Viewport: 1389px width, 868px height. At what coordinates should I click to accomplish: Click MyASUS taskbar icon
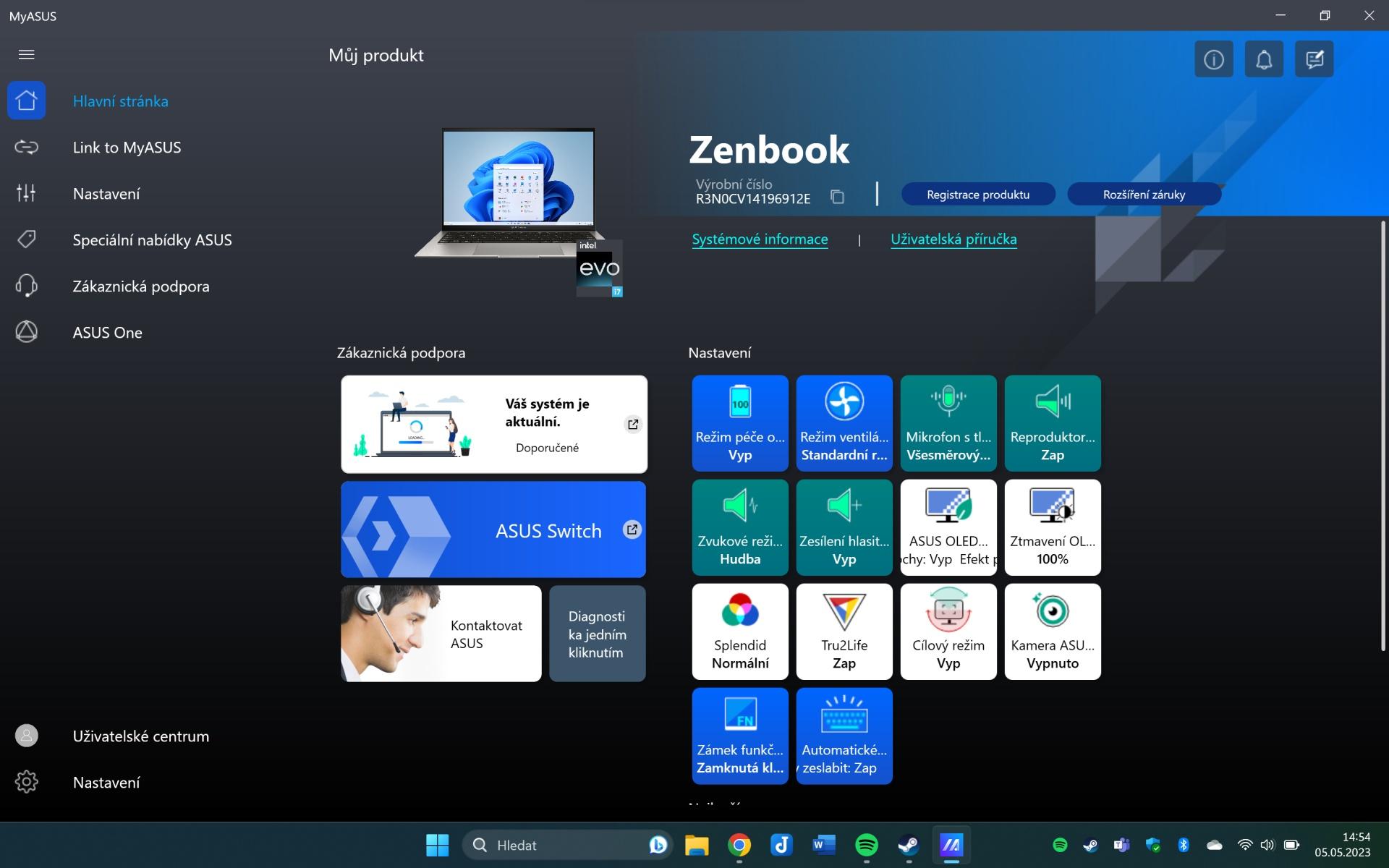pos(951,845)
